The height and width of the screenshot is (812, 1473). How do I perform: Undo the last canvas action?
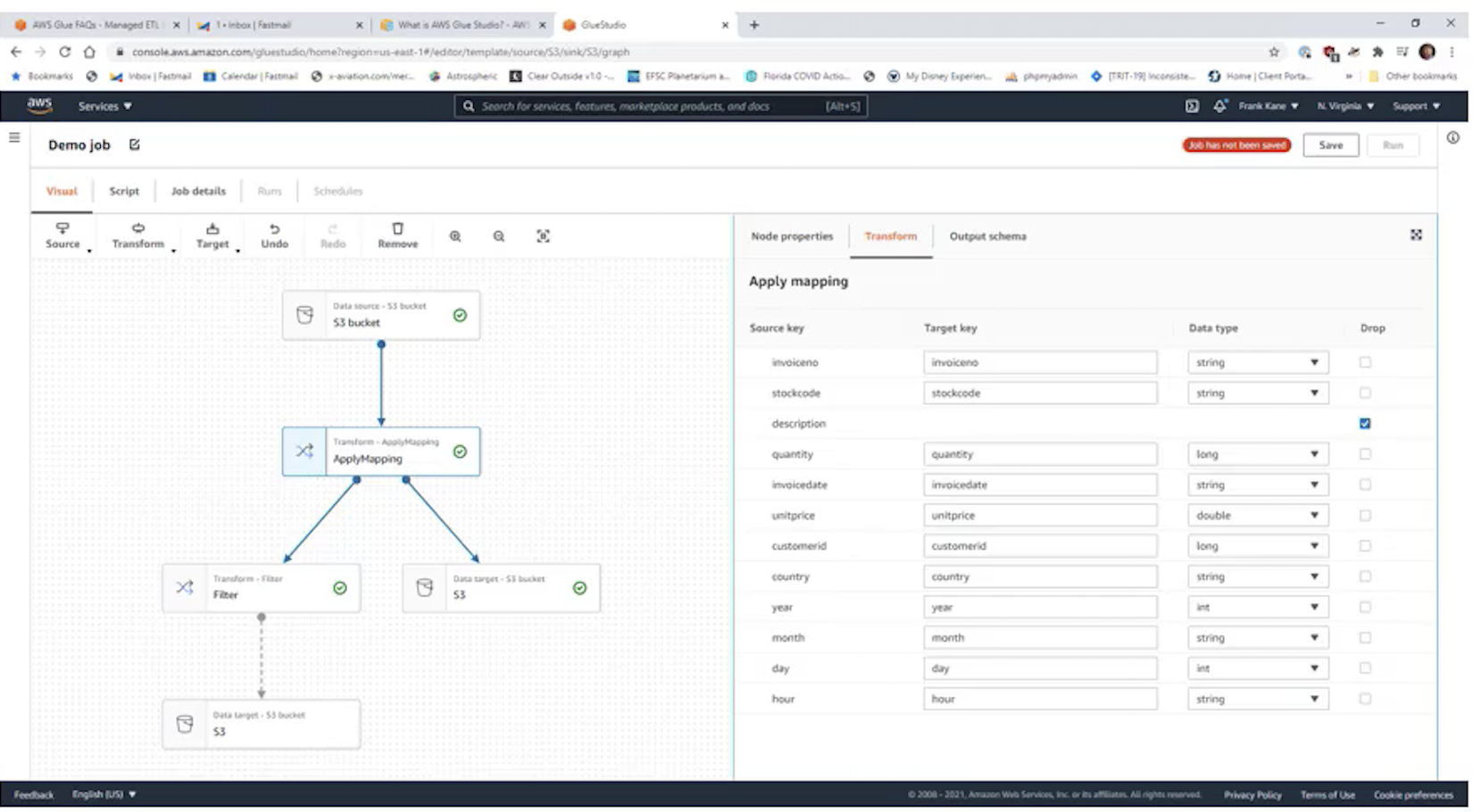[x=274, y=236]
